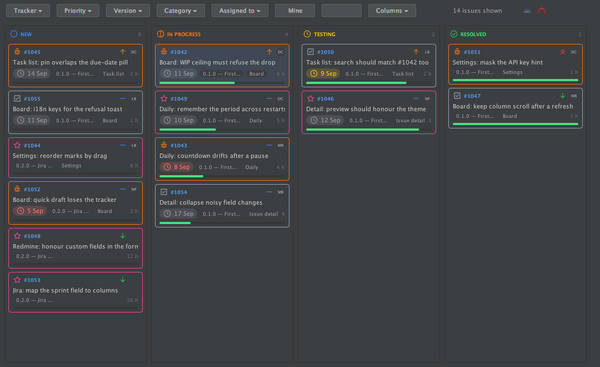Click the star icon on issue #1053

pyautogui.click(x=17, y=280)
